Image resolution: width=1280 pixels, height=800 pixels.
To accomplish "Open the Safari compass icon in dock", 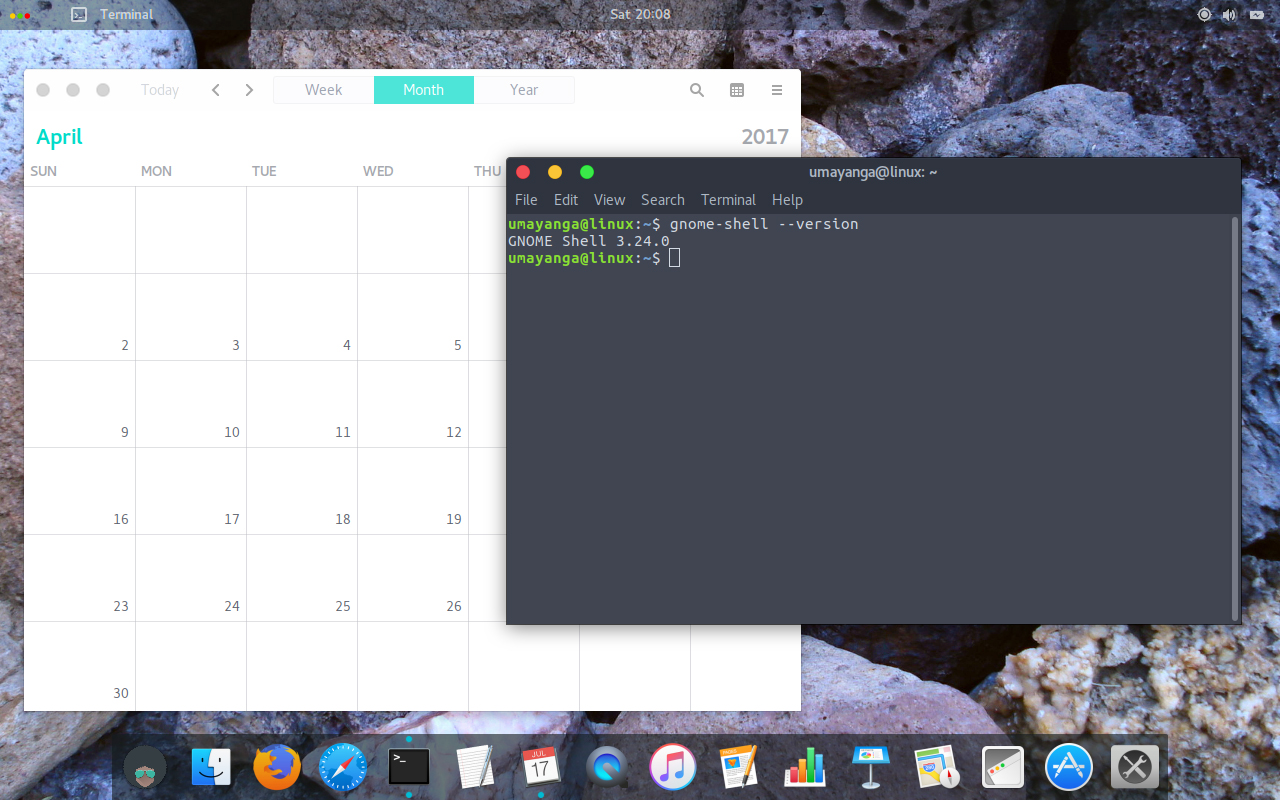I will coord(342,768).
